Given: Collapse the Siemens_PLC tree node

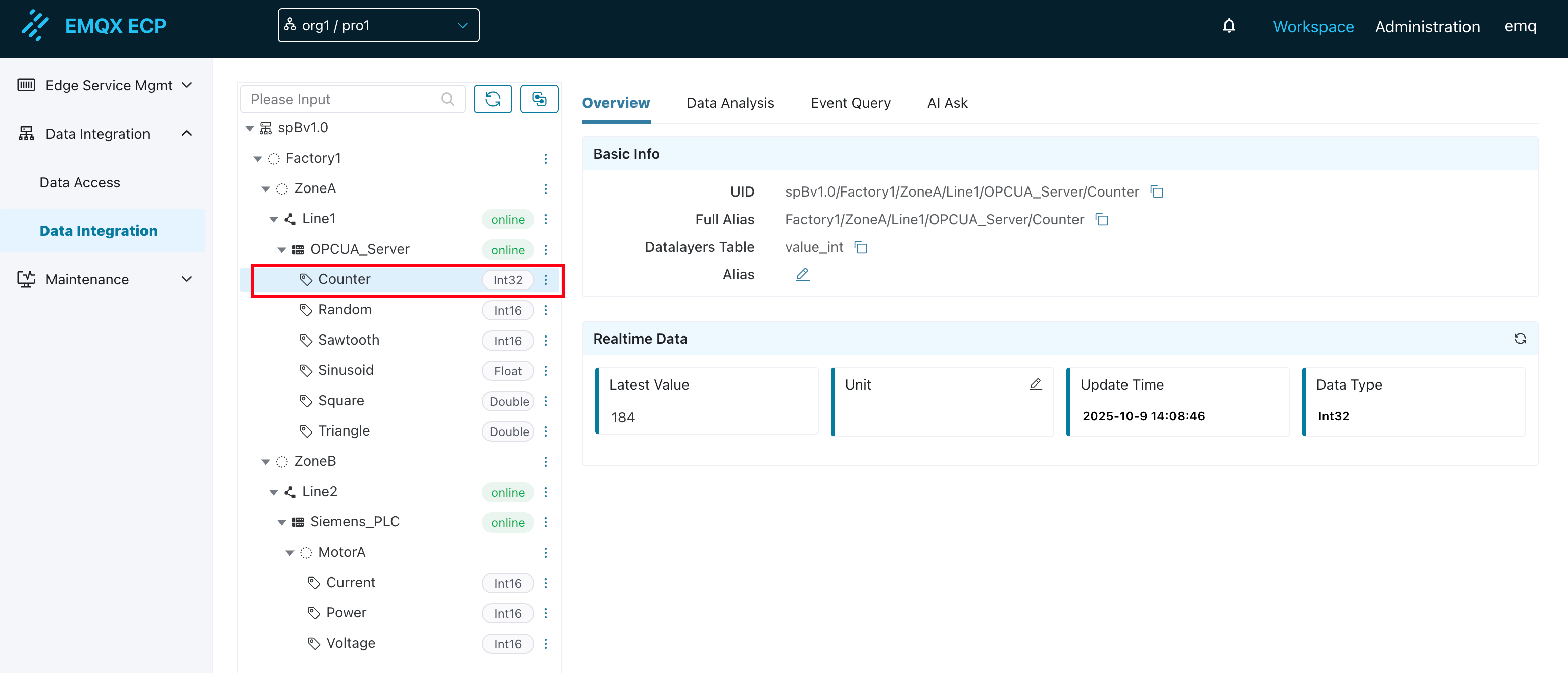Looking at the screenshot, I should click(x=282, y=522).
